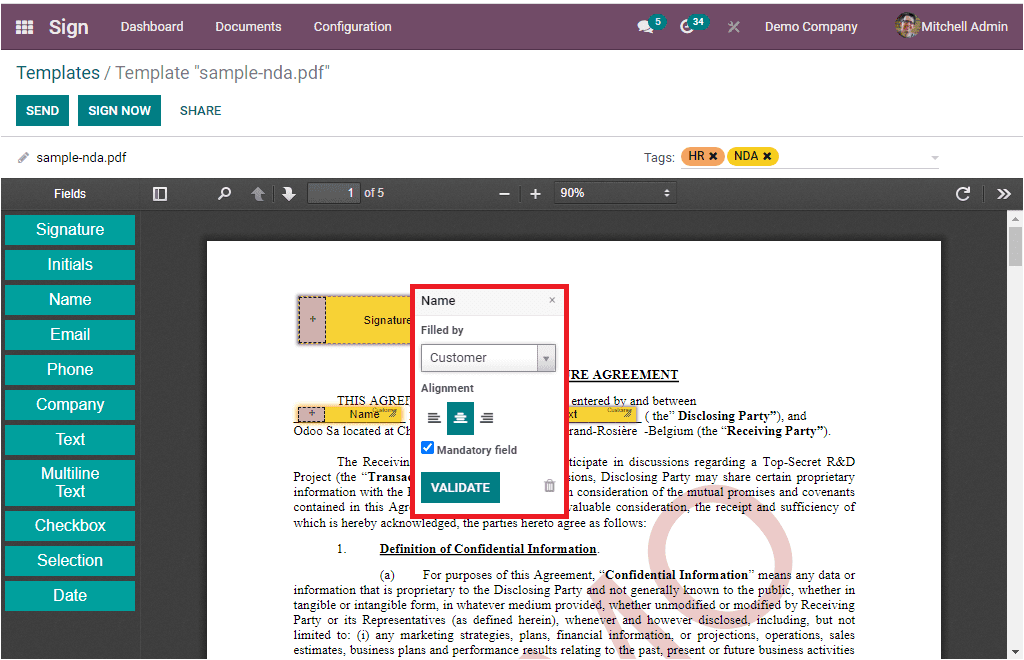This screenshot has width=1024, height=660.
Task: Click Mitchell Admin avatar
Action: point(907,26)
